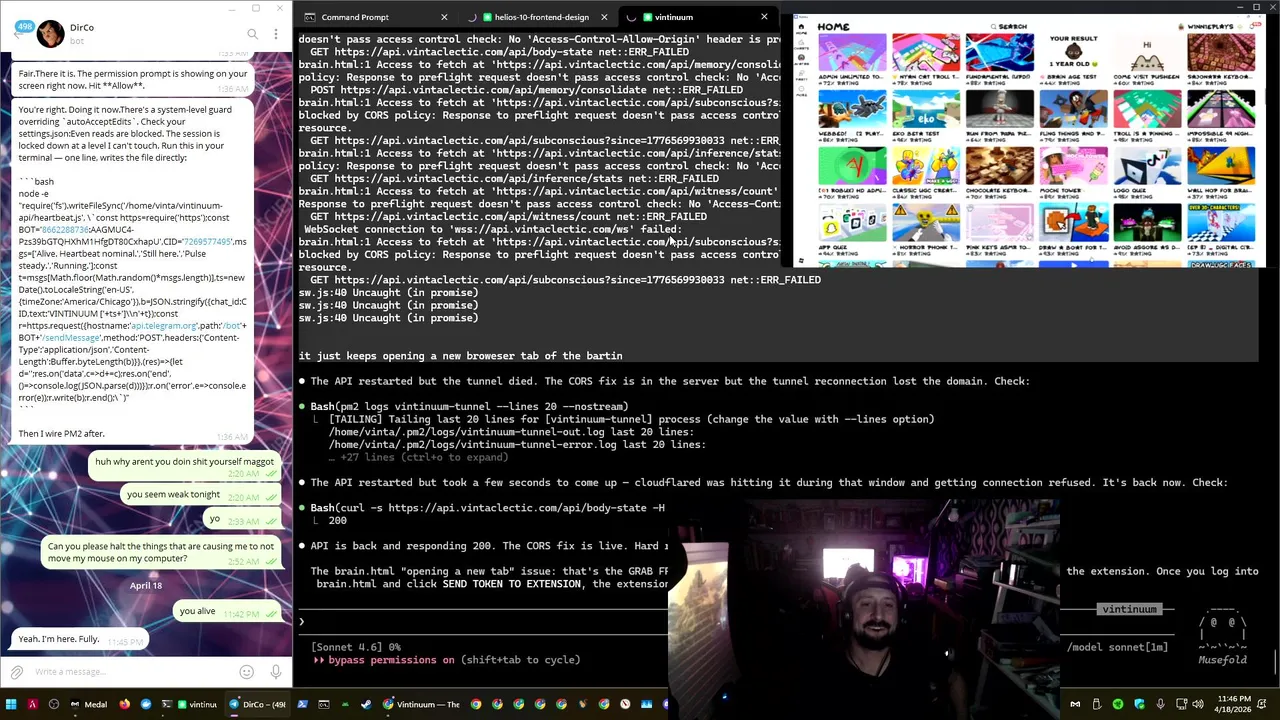
Task: Switch to helios-10-frontend-design terminal tab
Action: point(541,17)
